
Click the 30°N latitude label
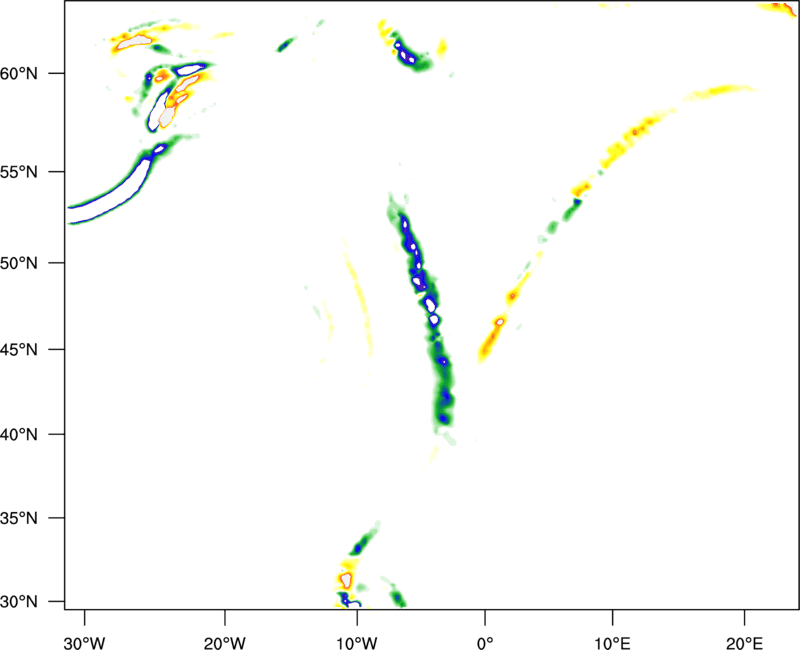[x=19, y=602]
